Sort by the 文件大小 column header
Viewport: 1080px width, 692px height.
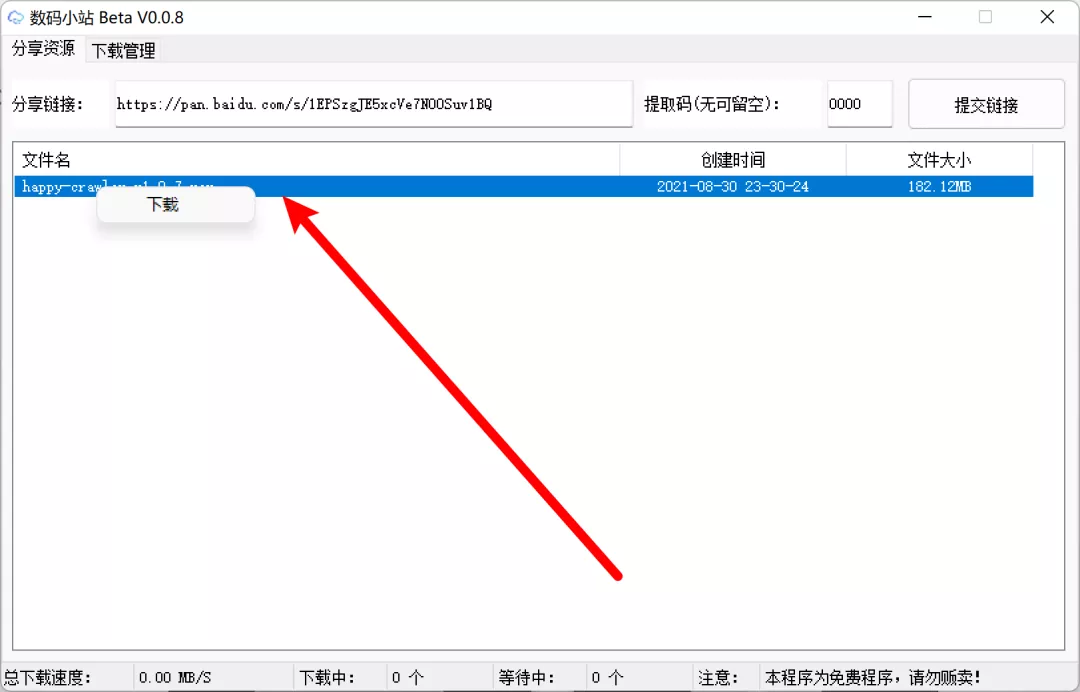[939, 160]
